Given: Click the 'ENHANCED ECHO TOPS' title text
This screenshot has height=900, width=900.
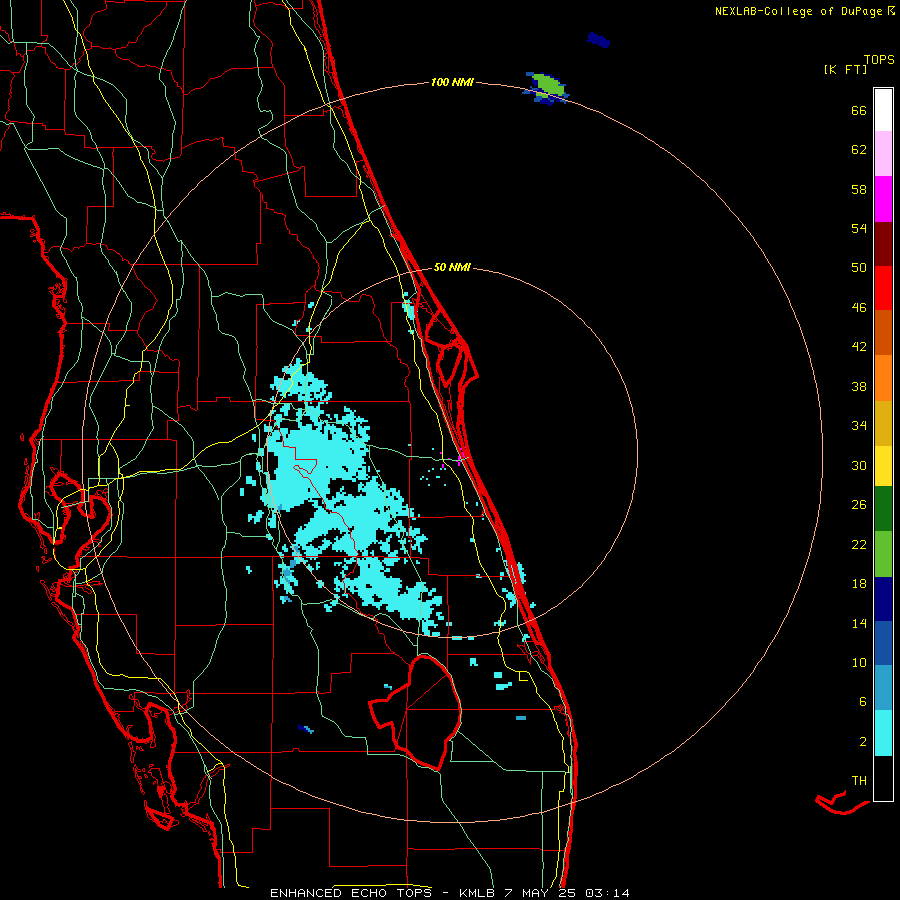Looking at the screenshot, I should click(351, 893).
